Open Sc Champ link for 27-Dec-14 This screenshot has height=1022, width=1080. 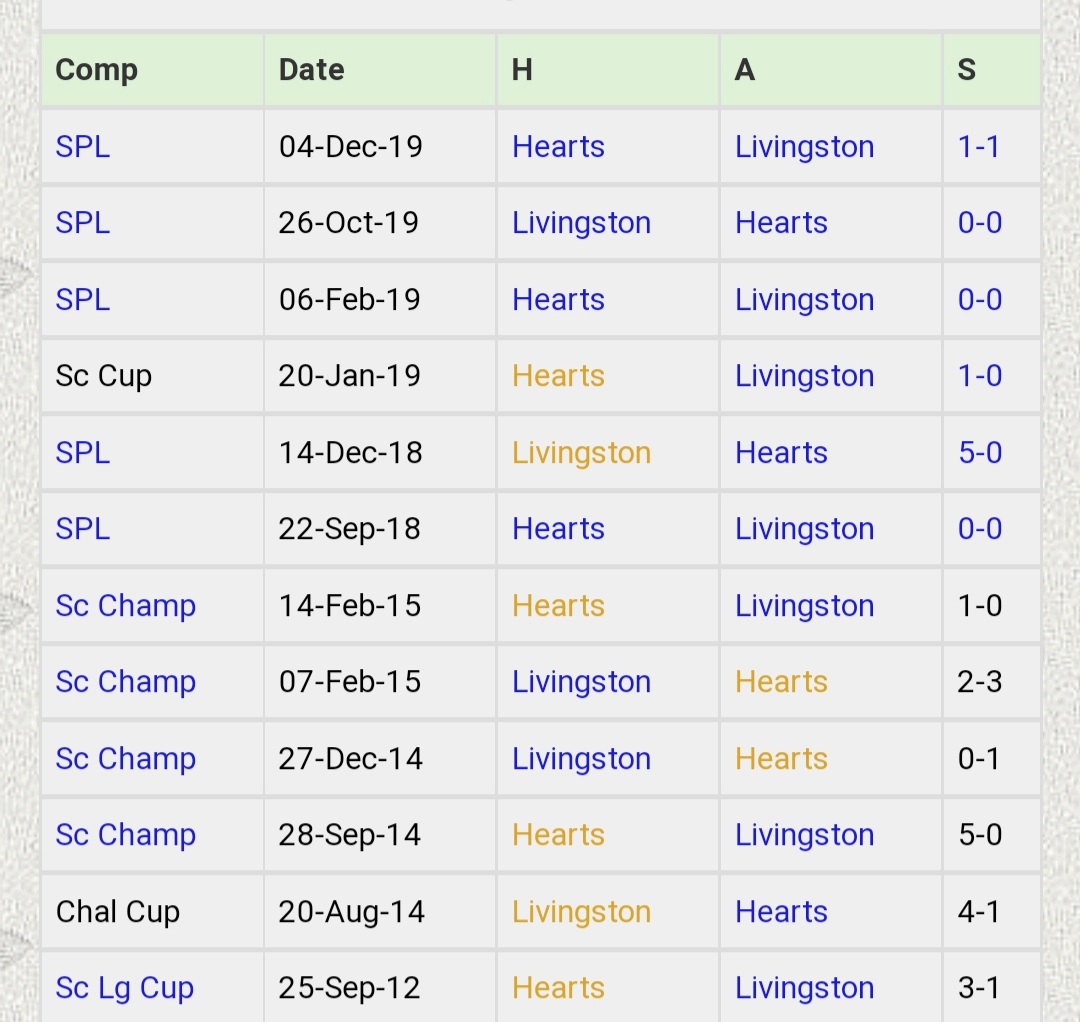coord(125,759)
